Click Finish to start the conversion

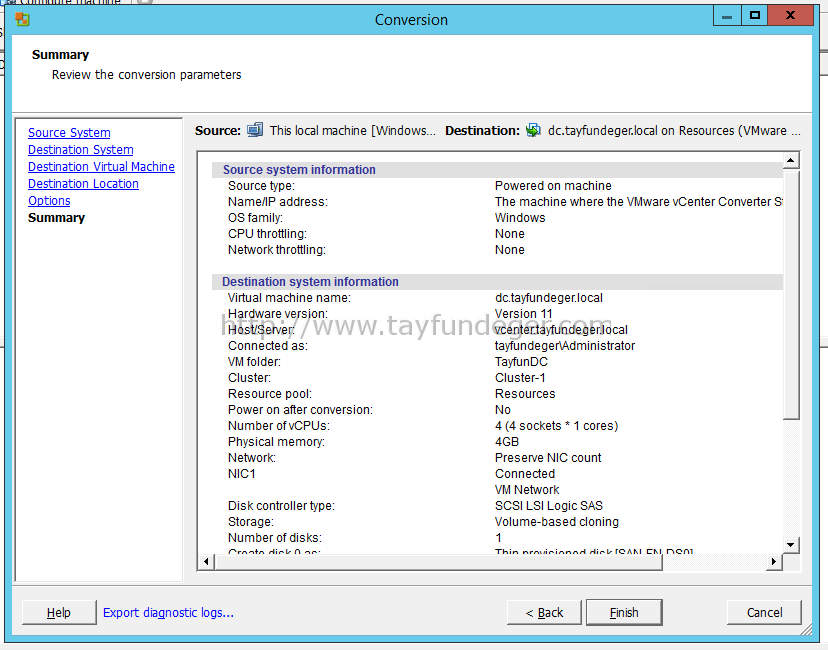tap(624, 613)
